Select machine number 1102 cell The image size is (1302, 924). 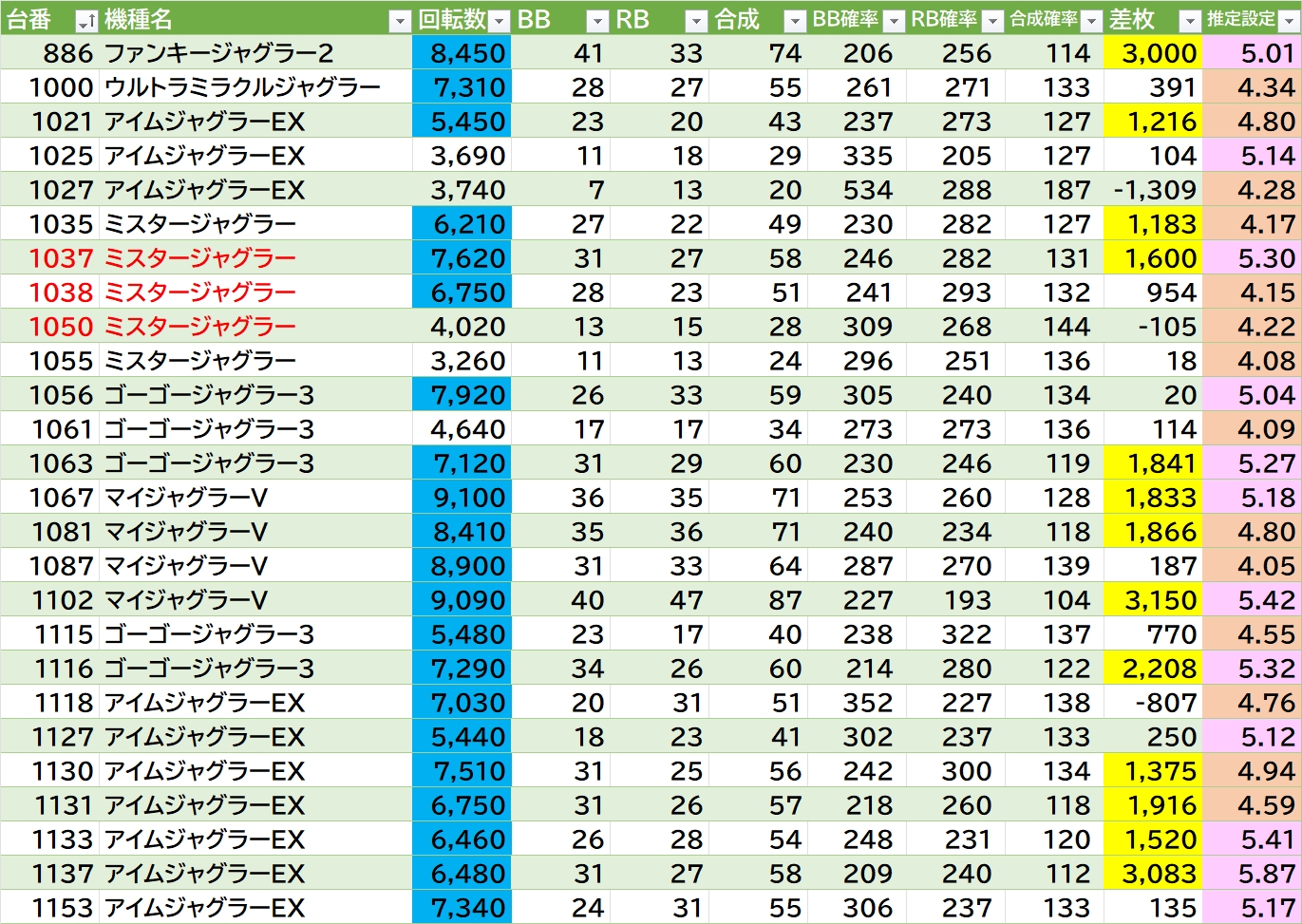tap(49, 600)
